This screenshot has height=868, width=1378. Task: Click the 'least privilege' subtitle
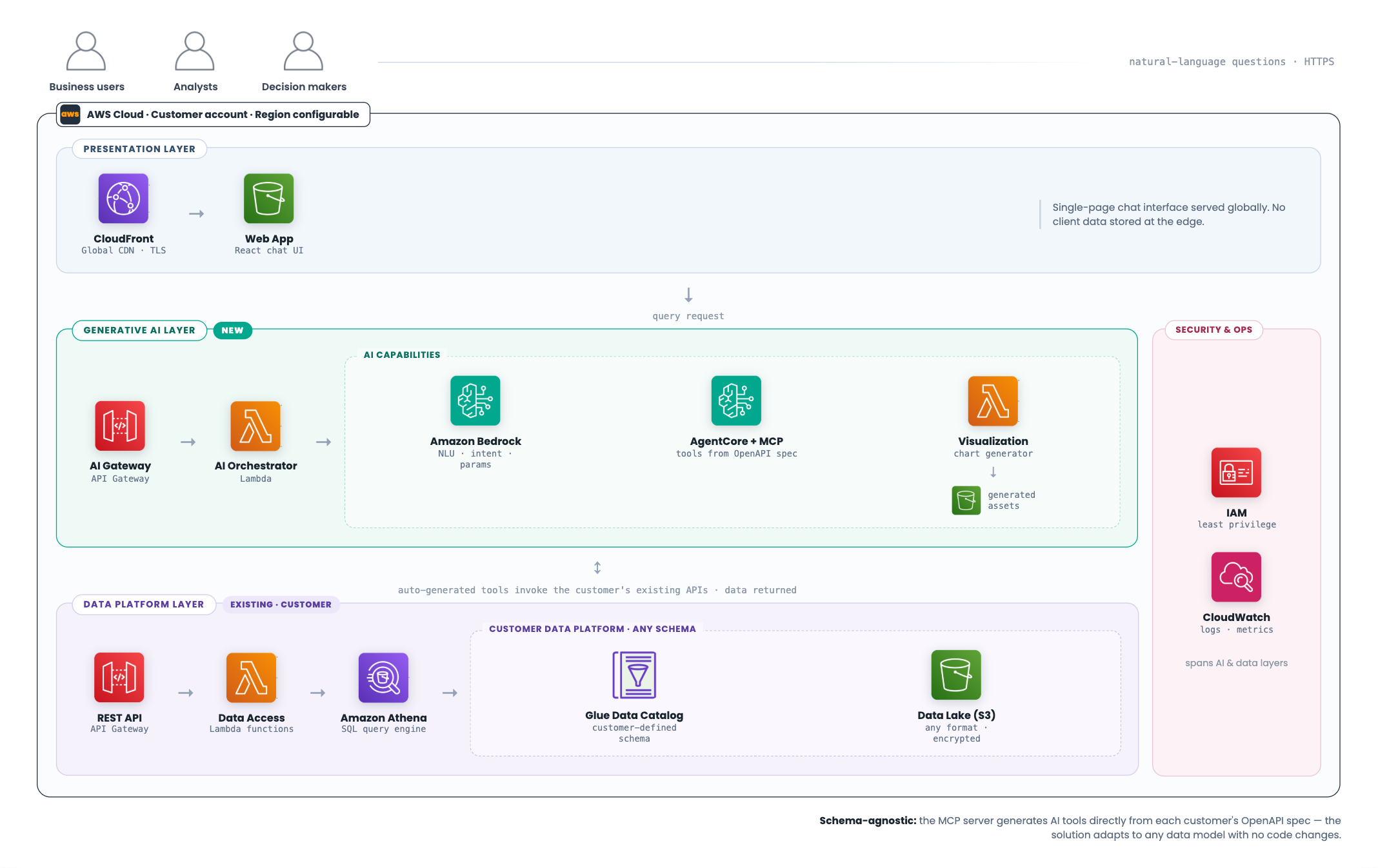[1237, 524]
